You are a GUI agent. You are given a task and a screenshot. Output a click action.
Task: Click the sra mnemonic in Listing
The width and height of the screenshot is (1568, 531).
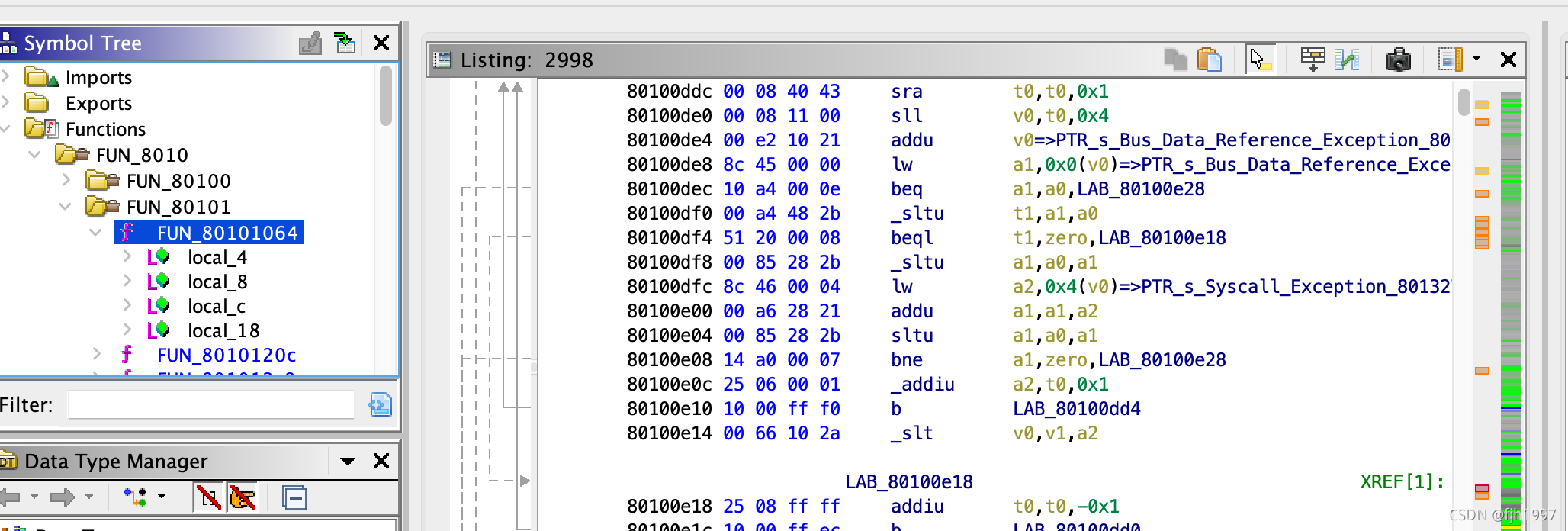pyautogui.click(x=907, y=92)
